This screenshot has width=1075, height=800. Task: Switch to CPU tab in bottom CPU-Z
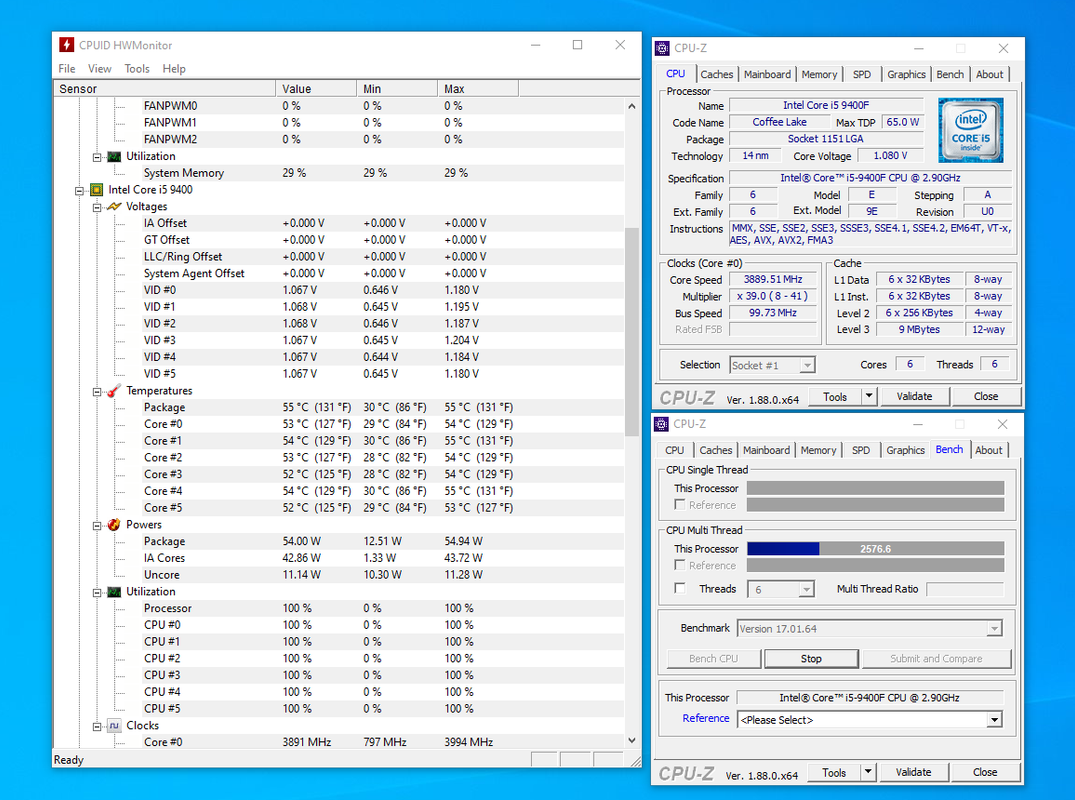click(675, 450)
